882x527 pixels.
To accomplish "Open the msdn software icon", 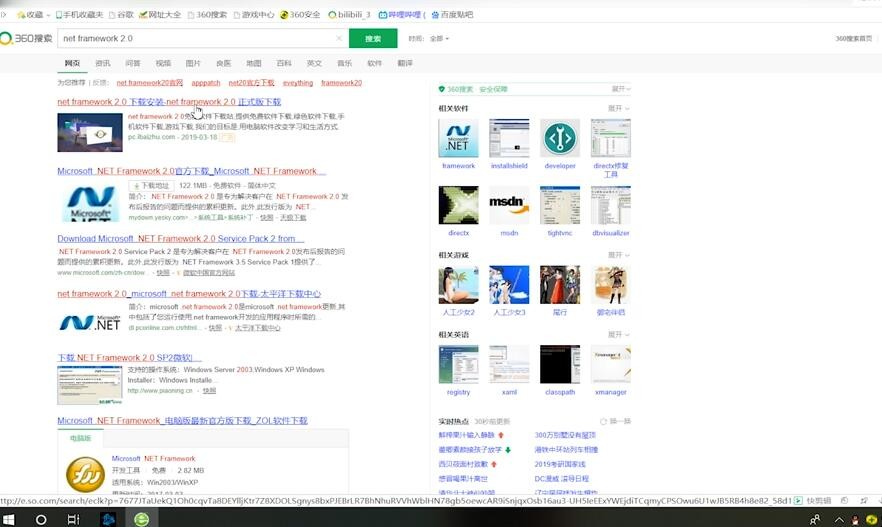I will coord(509,205).
